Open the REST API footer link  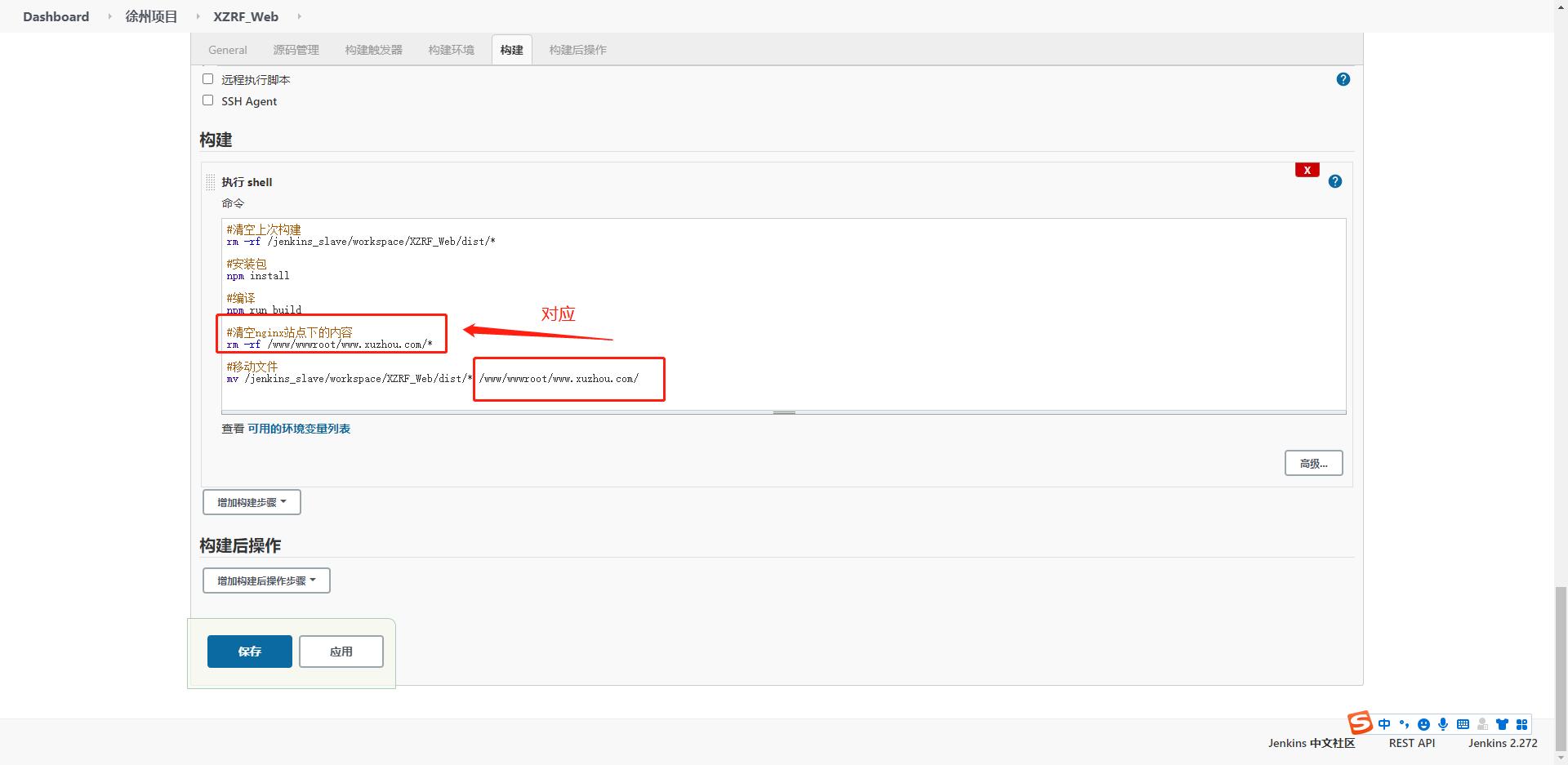click(1412, 743)
